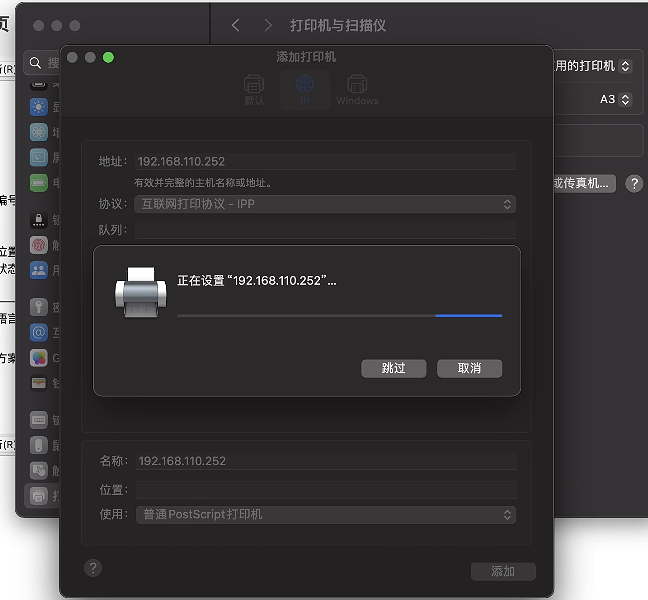Click hint text 有效并完整的主机名称或地址

coord(202,183)
